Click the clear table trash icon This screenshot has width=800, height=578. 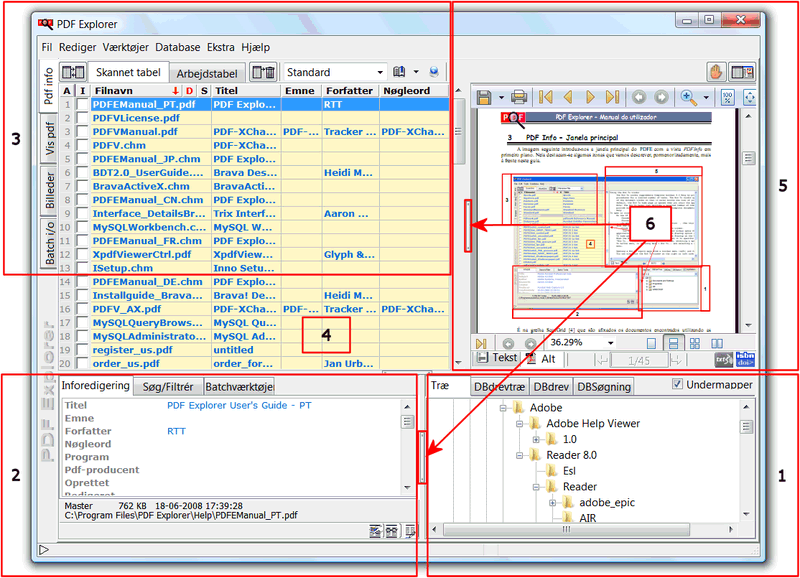click(263, 72)
